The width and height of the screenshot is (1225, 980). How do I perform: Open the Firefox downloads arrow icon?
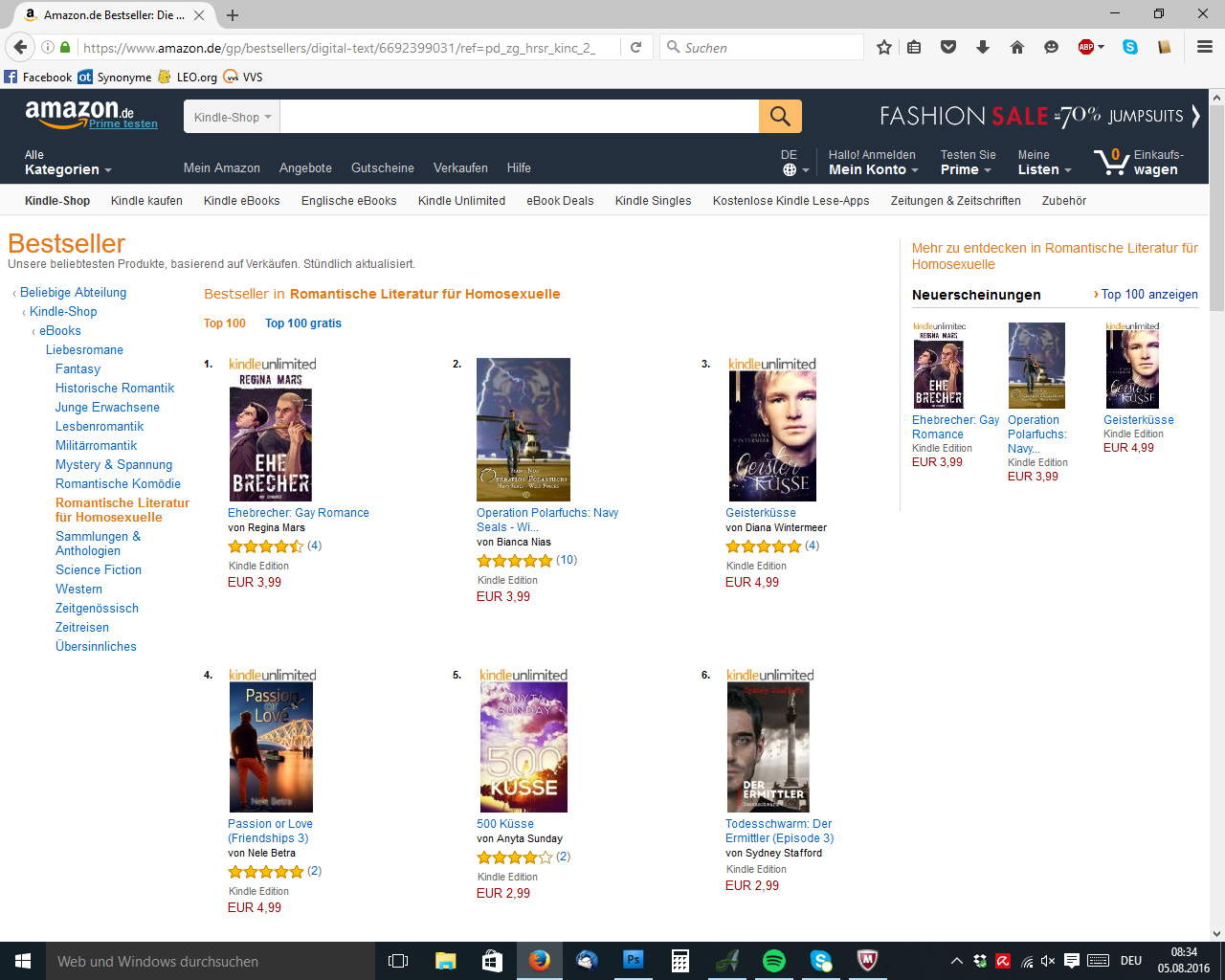click(x=983, y=47)
